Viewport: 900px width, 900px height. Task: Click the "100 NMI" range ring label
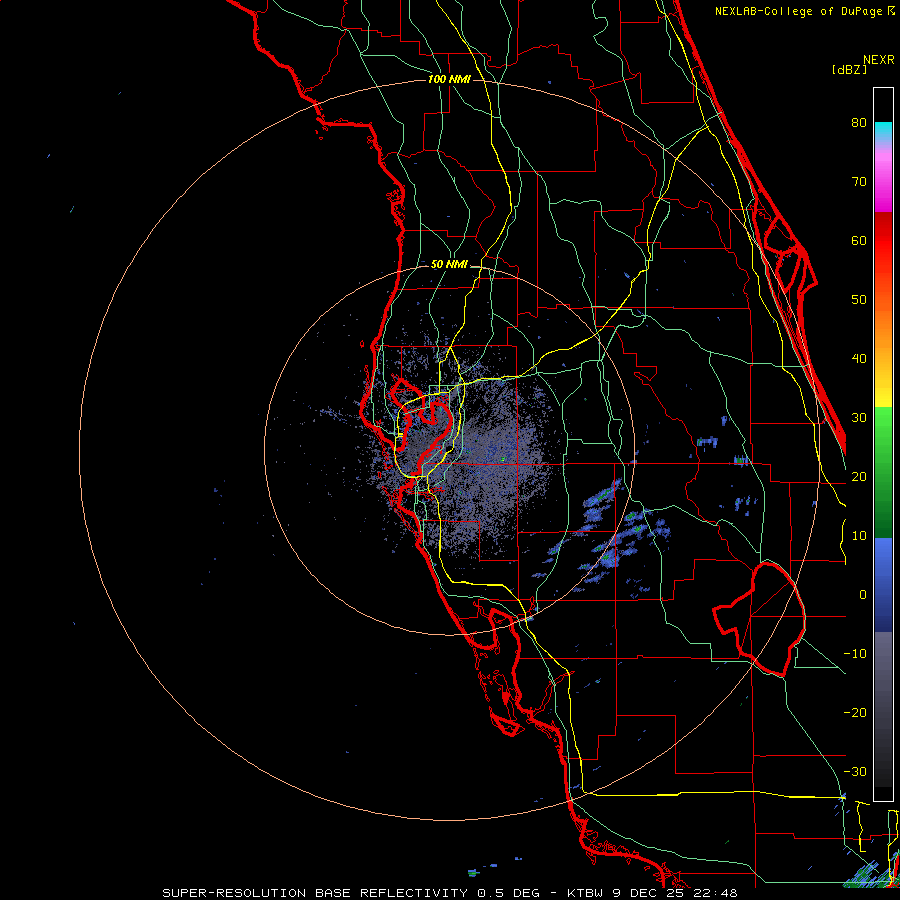(449, 79)
